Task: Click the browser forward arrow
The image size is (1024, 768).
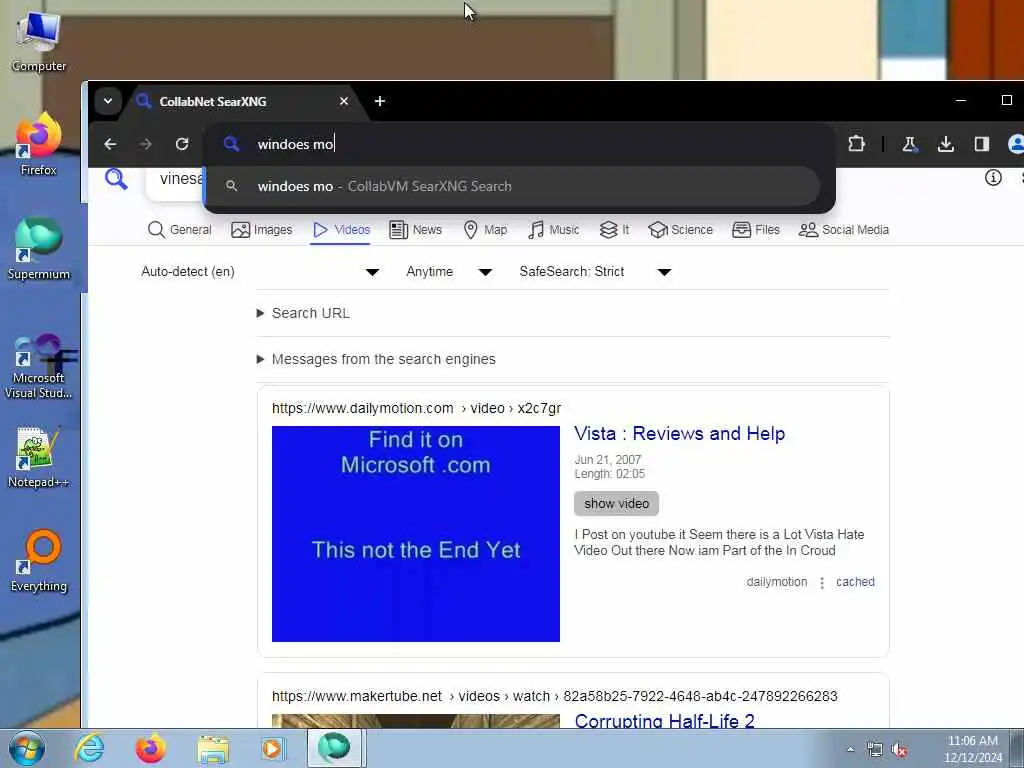Action: (146, 144)
